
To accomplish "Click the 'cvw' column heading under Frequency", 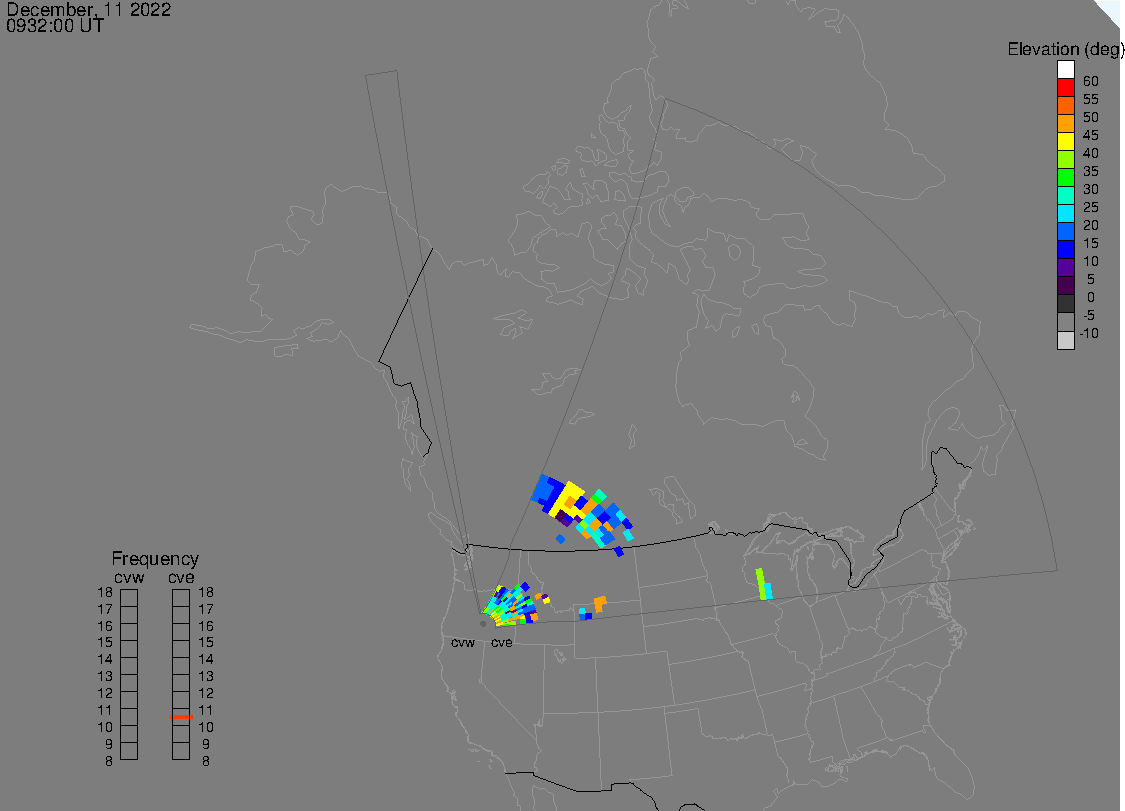I will [x=129, y=578].
